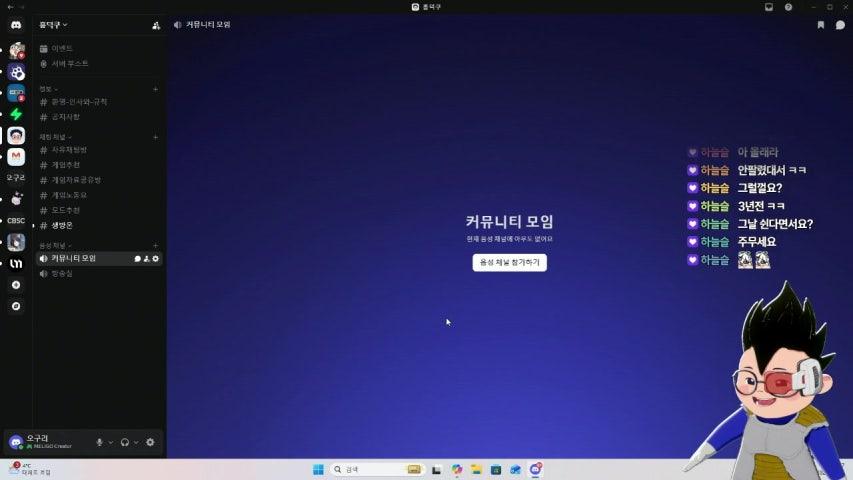Open Windows Start menu
Screen dimensions: 853x480
[x=318, y=469]
